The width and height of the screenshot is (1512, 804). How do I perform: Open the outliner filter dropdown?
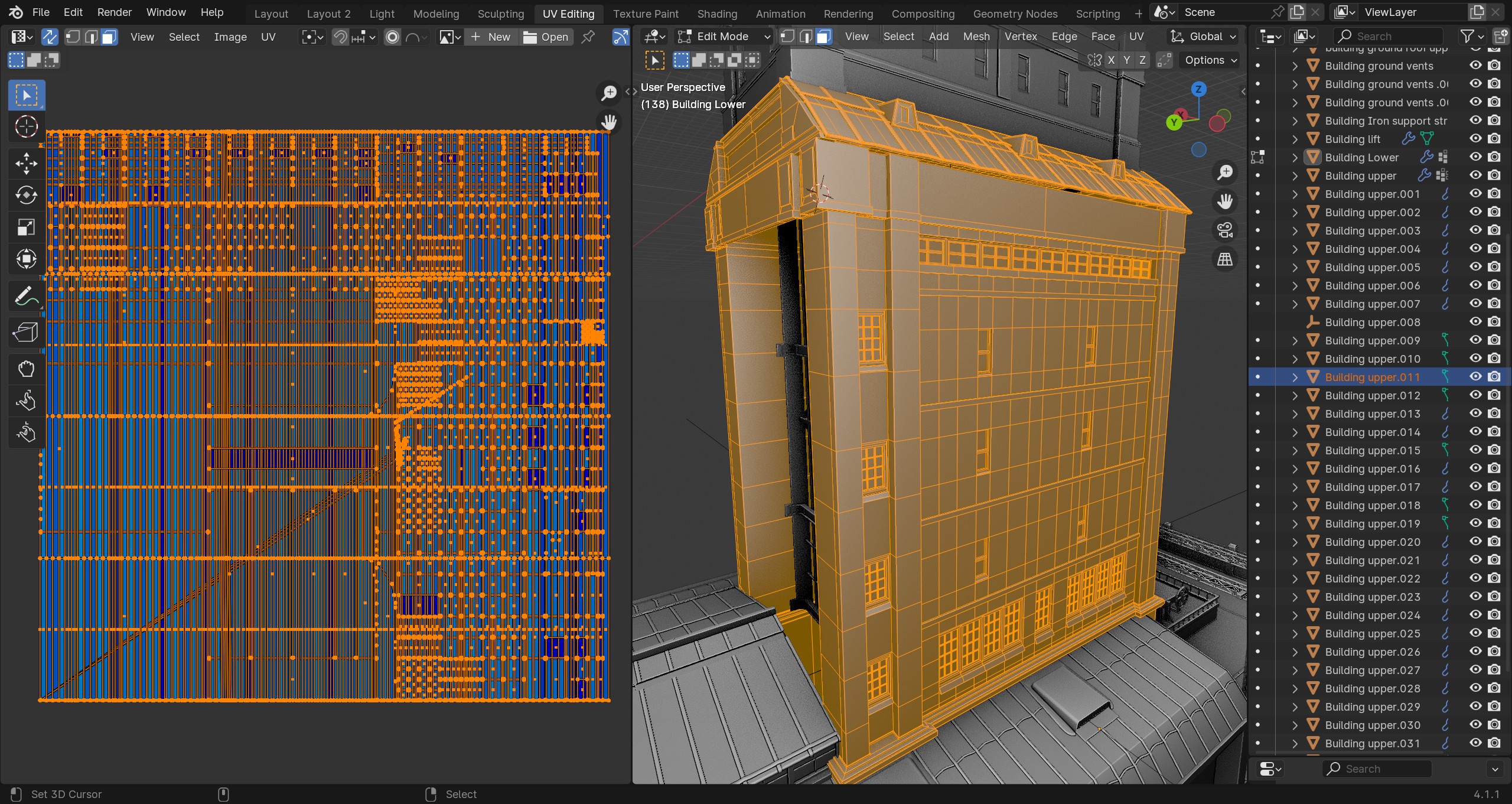coord(1471,37)
